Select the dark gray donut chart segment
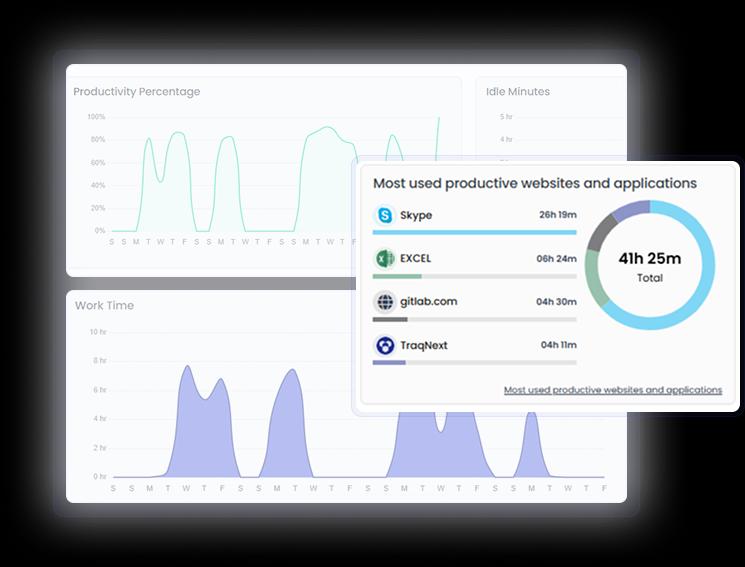Image resolution: width=745 pixels, height=567 pixels. pyautogui.click(x=601, y=232)
